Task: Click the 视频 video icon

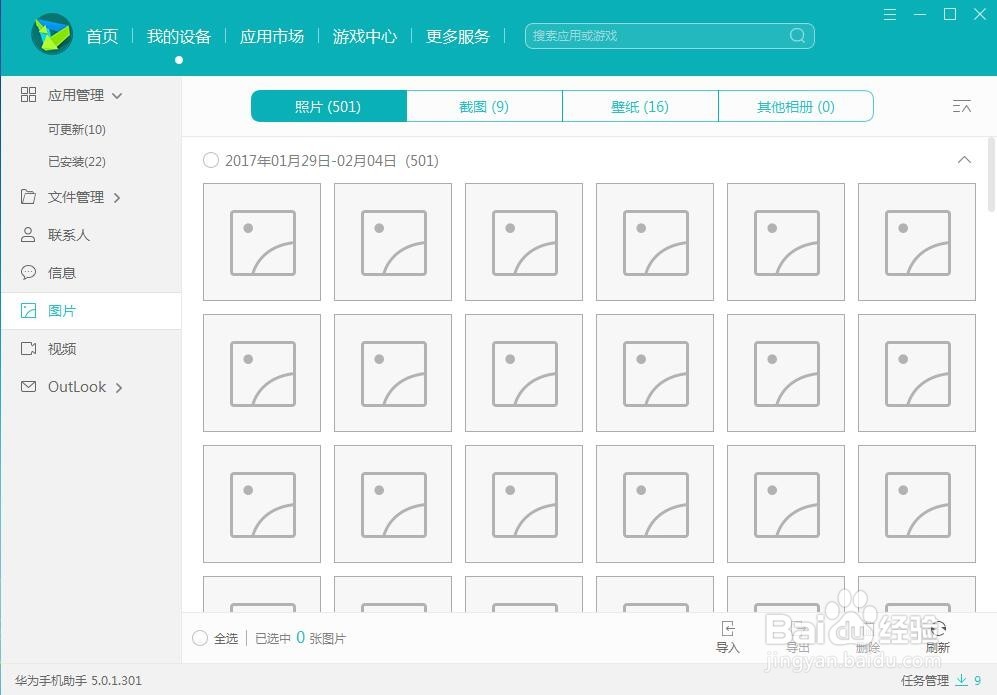Action: (28, 348)
